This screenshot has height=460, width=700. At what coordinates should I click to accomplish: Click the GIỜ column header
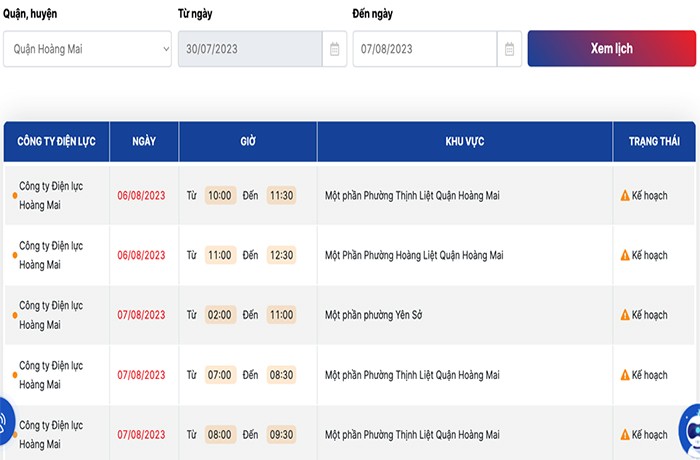[248, 142]
